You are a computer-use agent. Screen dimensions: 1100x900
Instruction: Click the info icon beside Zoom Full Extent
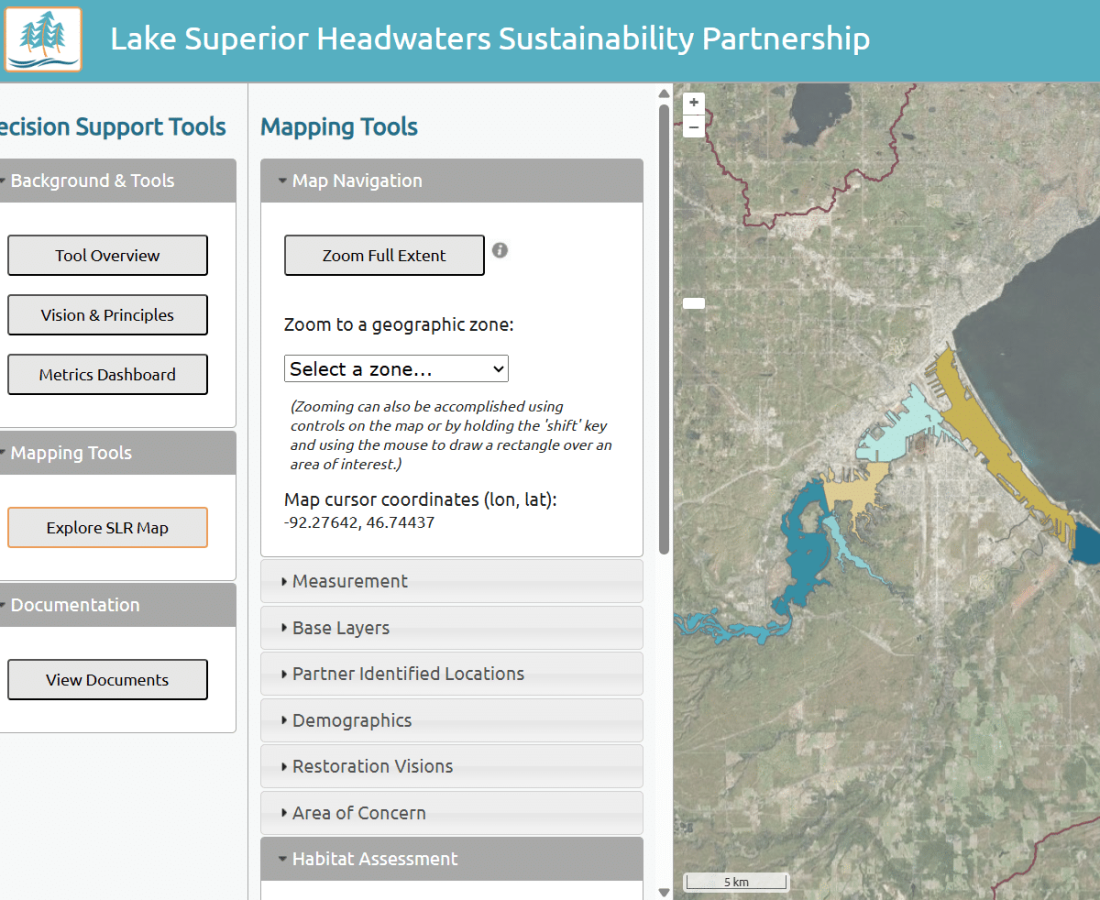pos(499,250)
